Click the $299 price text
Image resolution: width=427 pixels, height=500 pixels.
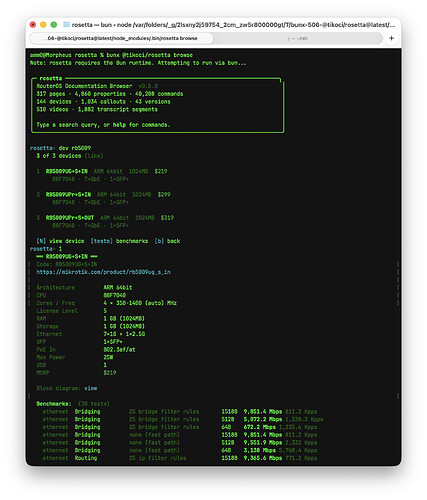tap(164, 195)
